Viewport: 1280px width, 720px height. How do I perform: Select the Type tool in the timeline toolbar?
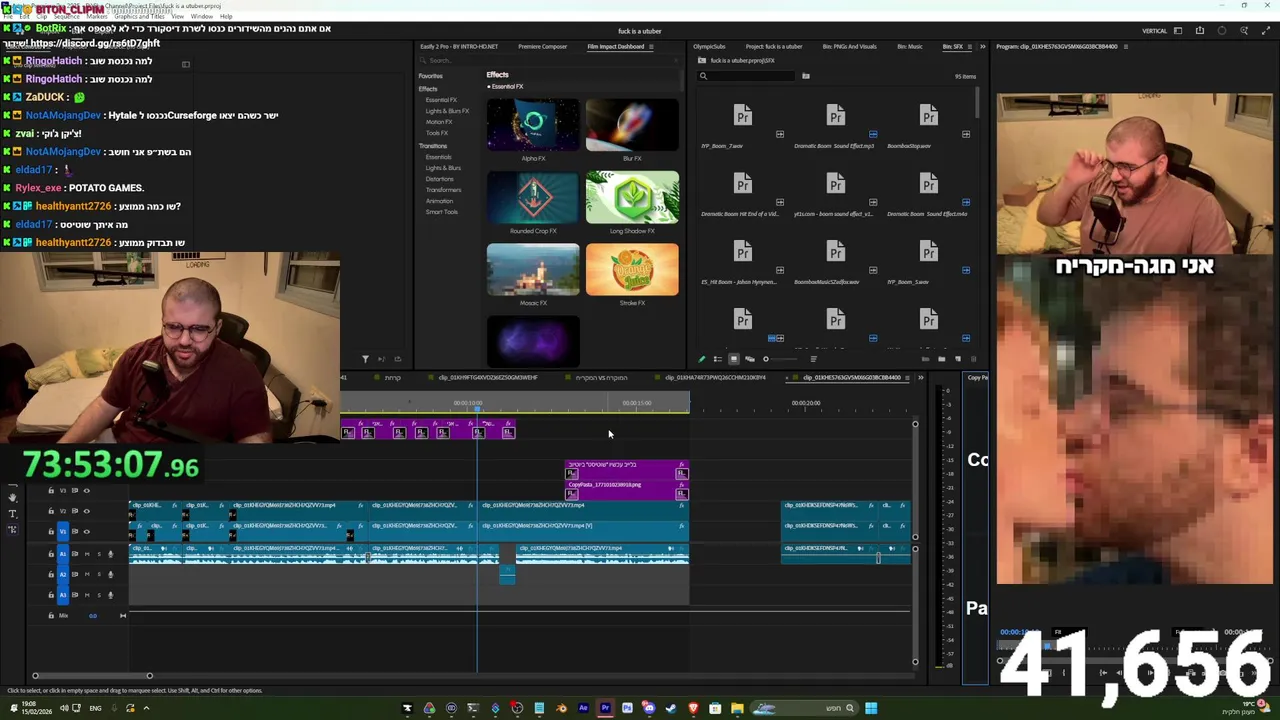tap(12, 513)
